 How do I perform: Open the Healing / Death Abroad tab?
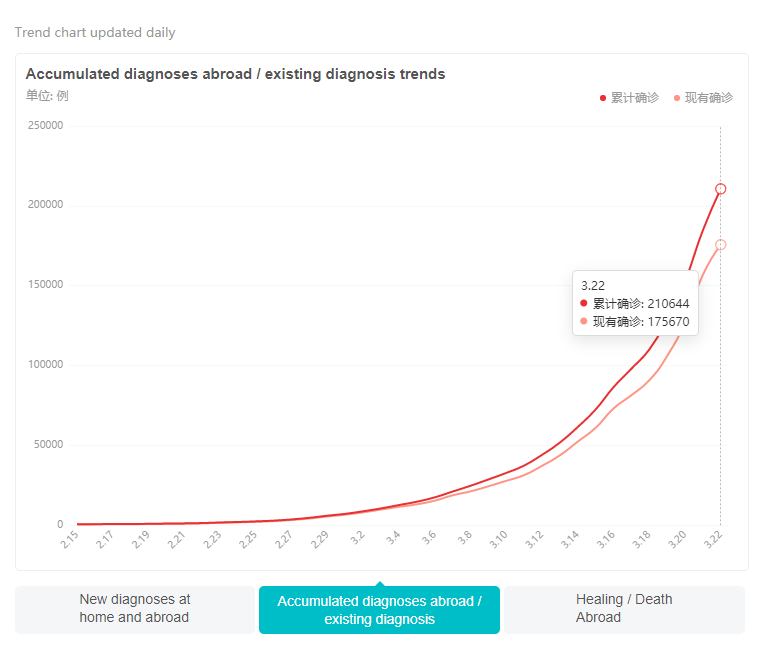(624, 608)
